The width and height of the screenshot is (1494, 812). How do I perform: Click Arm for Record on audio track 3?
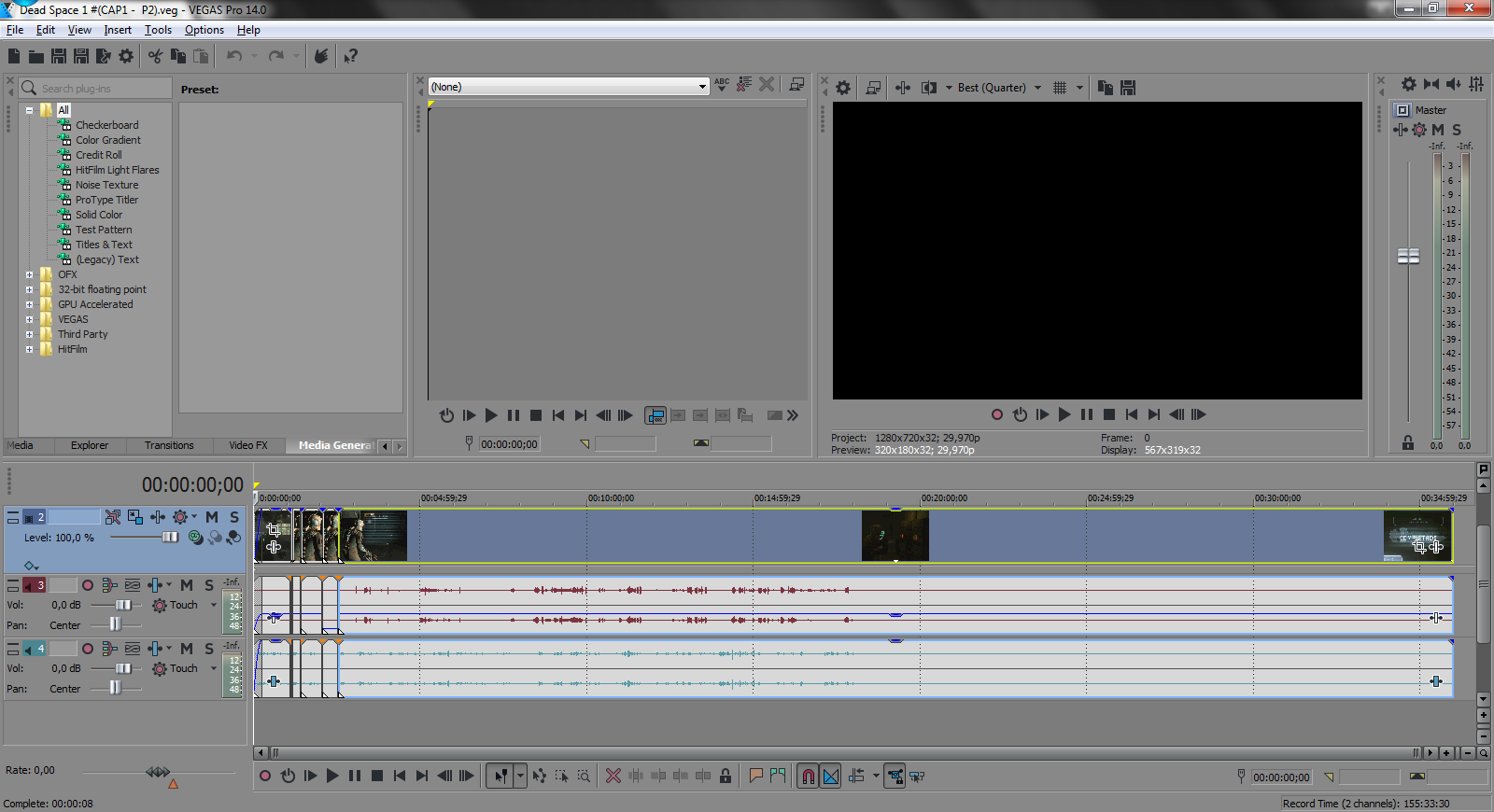[x=88, y=585]
